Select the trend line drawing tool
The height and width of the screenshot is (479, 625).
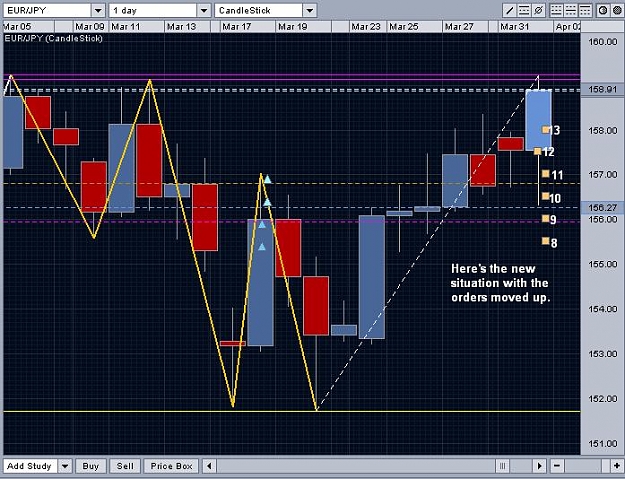pyautogui.click(x=509, y=10)
